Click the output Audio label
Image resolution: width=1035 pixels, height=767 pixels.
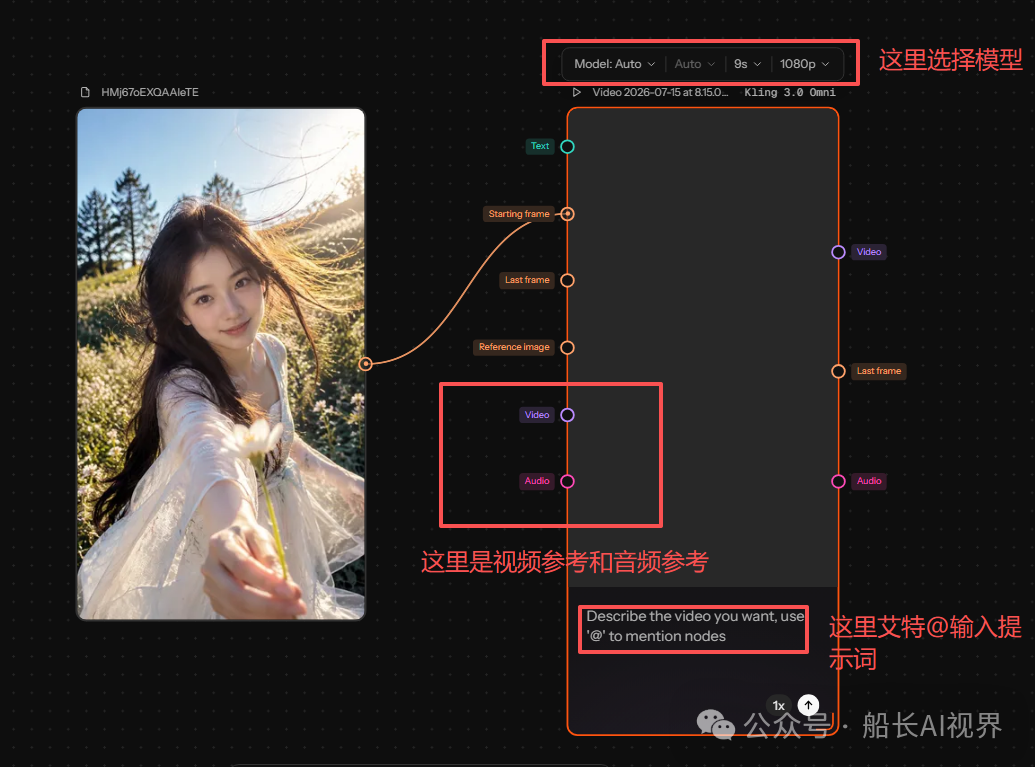[869, 481]
